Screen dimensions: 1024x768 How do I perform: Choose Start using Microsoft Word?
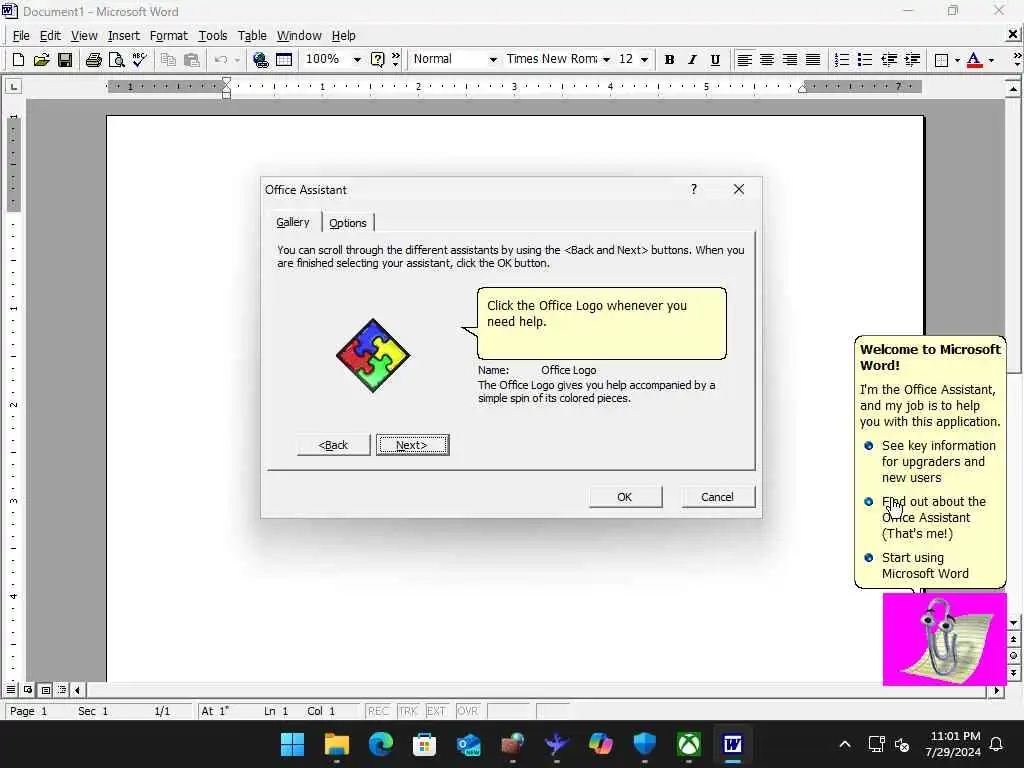pyautogui.click(x=918, y=566)
